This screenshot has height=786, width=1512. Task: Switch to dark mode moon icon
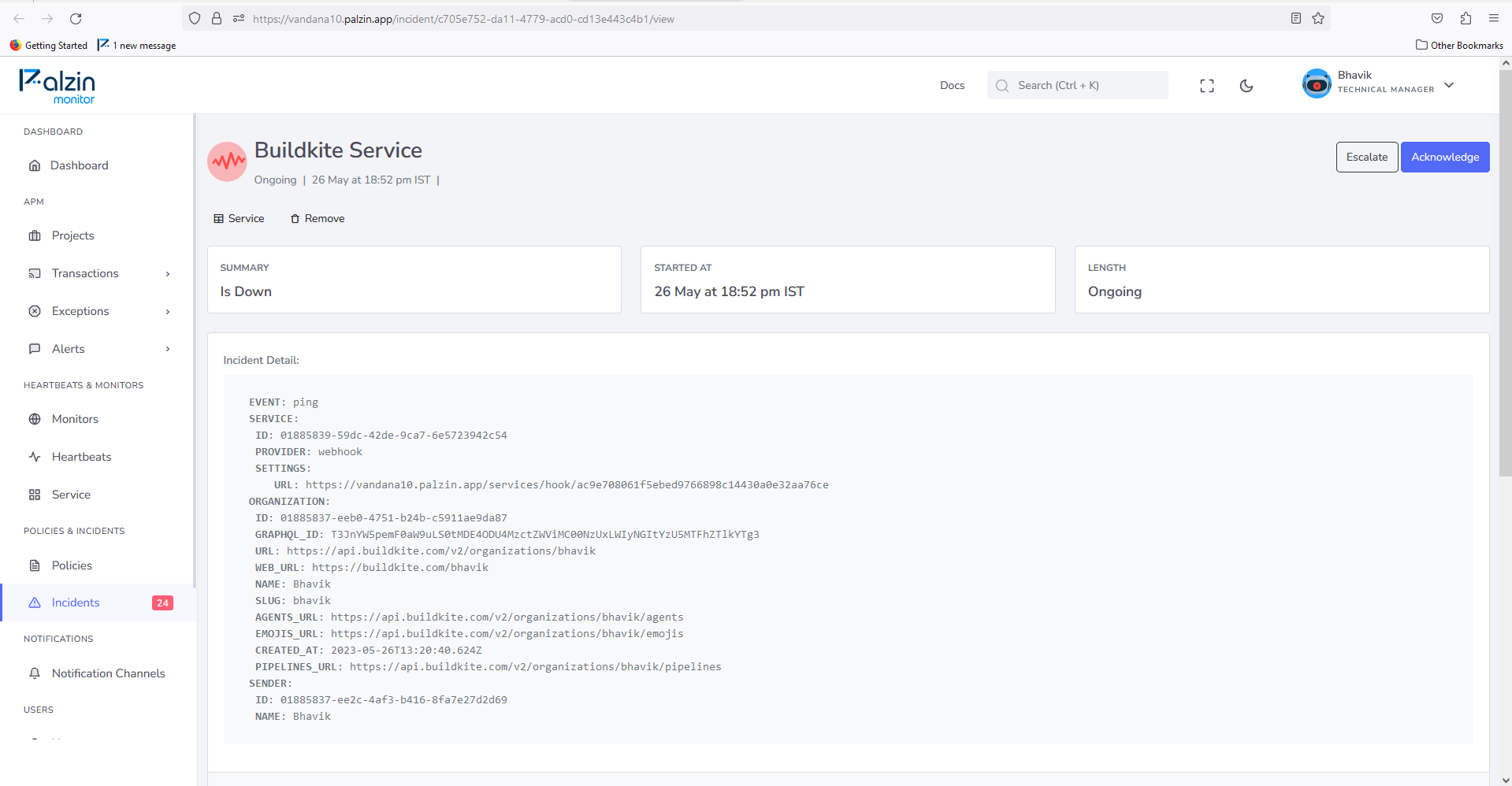pos(1246,86)
